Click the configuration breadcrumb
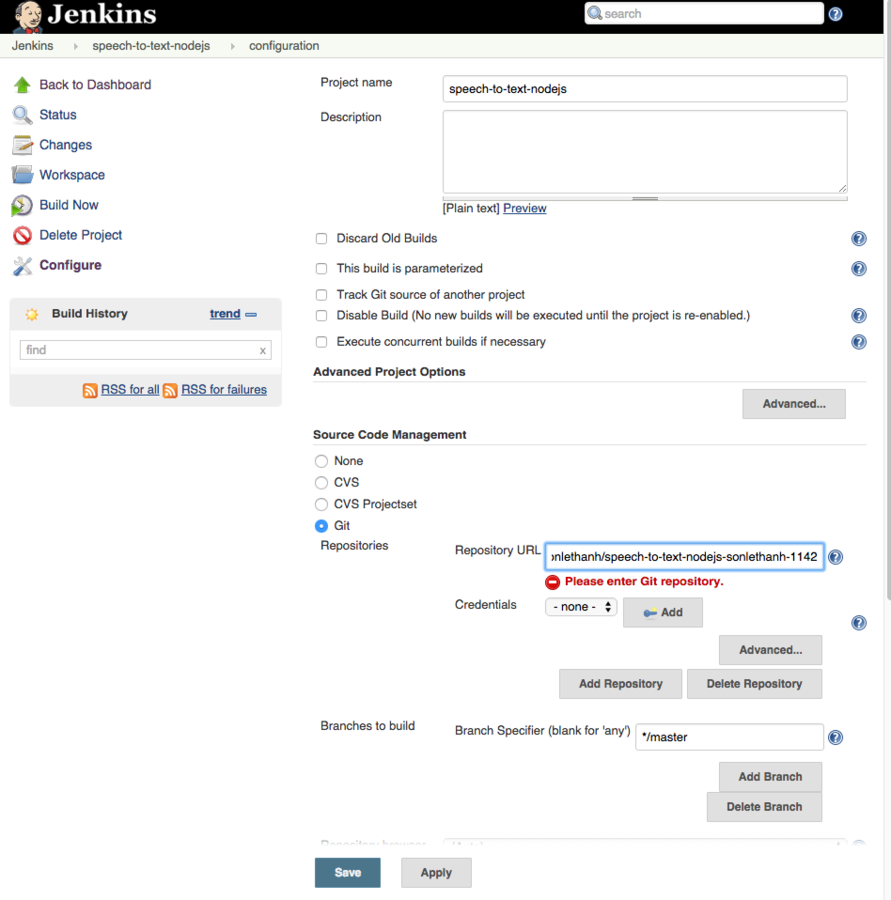This screenshot has height=900, width=891. coord(284,46)
